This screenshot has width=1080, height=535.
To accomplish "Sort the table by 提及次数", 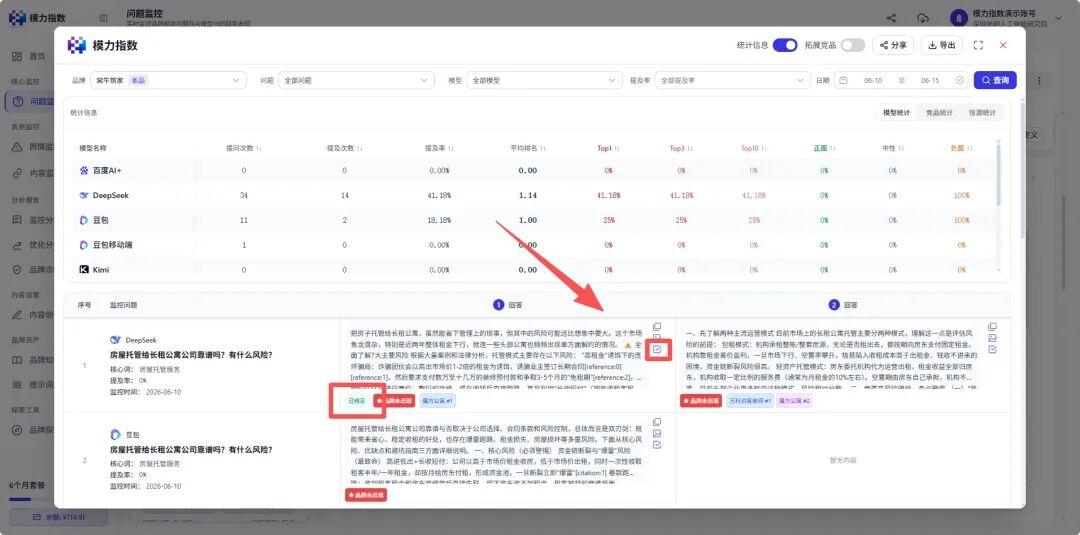I will click(x=360, y=148).
